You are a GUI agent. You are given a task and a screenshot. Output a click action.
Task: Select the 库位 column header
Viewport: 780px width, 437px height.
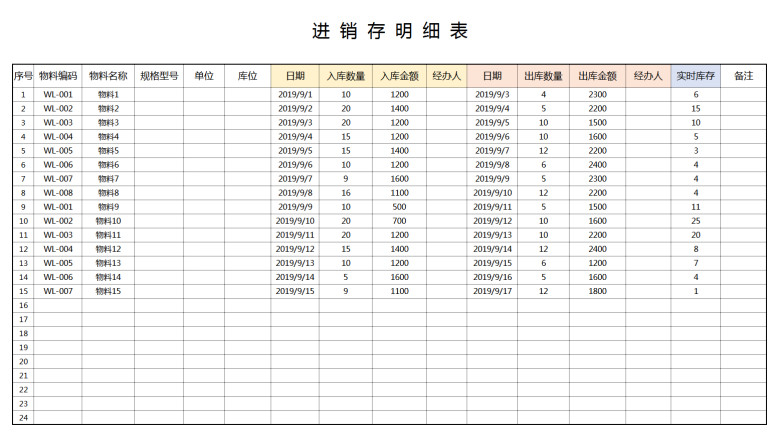247,76
